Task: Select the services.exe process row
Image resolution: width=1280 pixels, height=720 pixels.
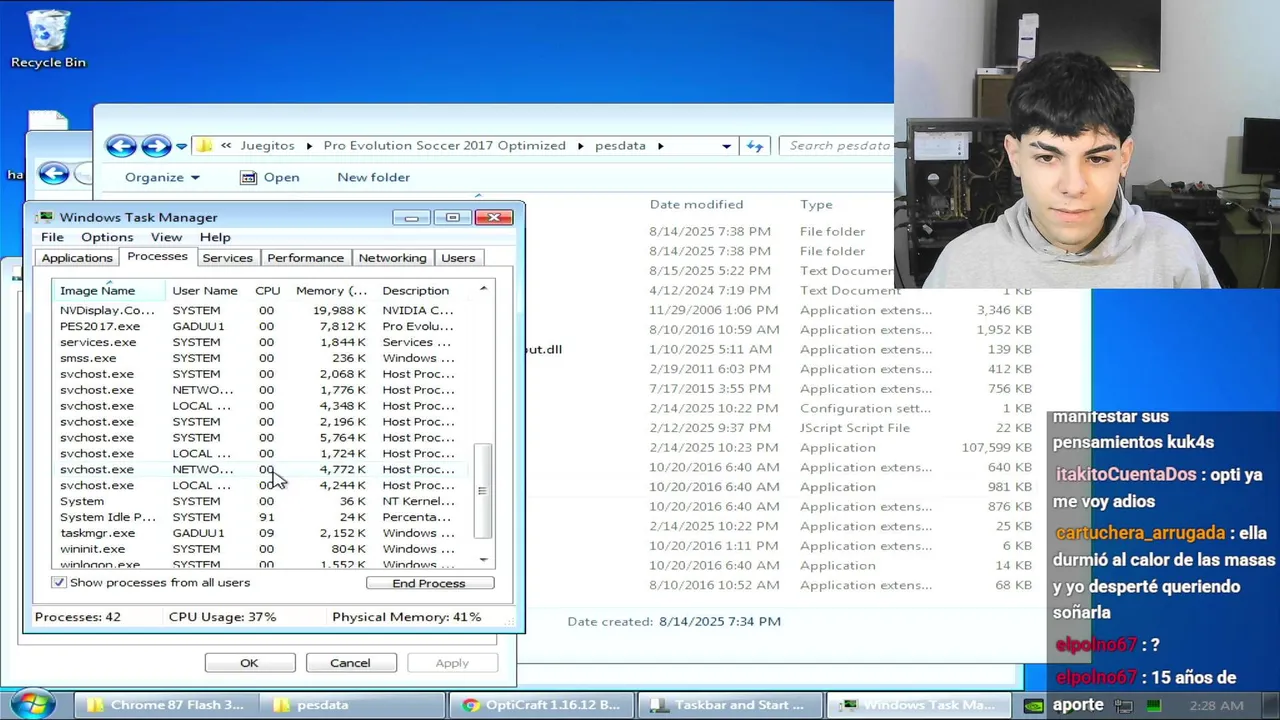Action: coord(262,342)
